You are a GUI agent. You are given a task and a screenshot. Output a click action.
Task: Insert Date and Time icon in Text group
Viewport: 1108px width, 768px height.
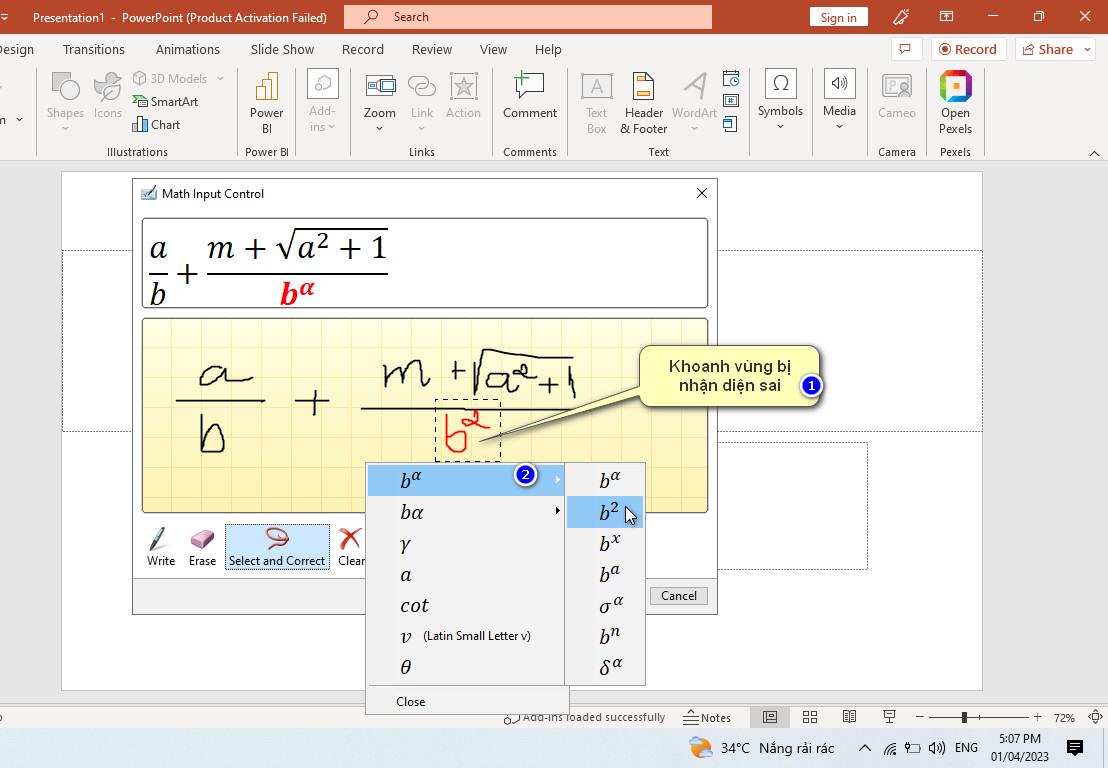point(731,78)
